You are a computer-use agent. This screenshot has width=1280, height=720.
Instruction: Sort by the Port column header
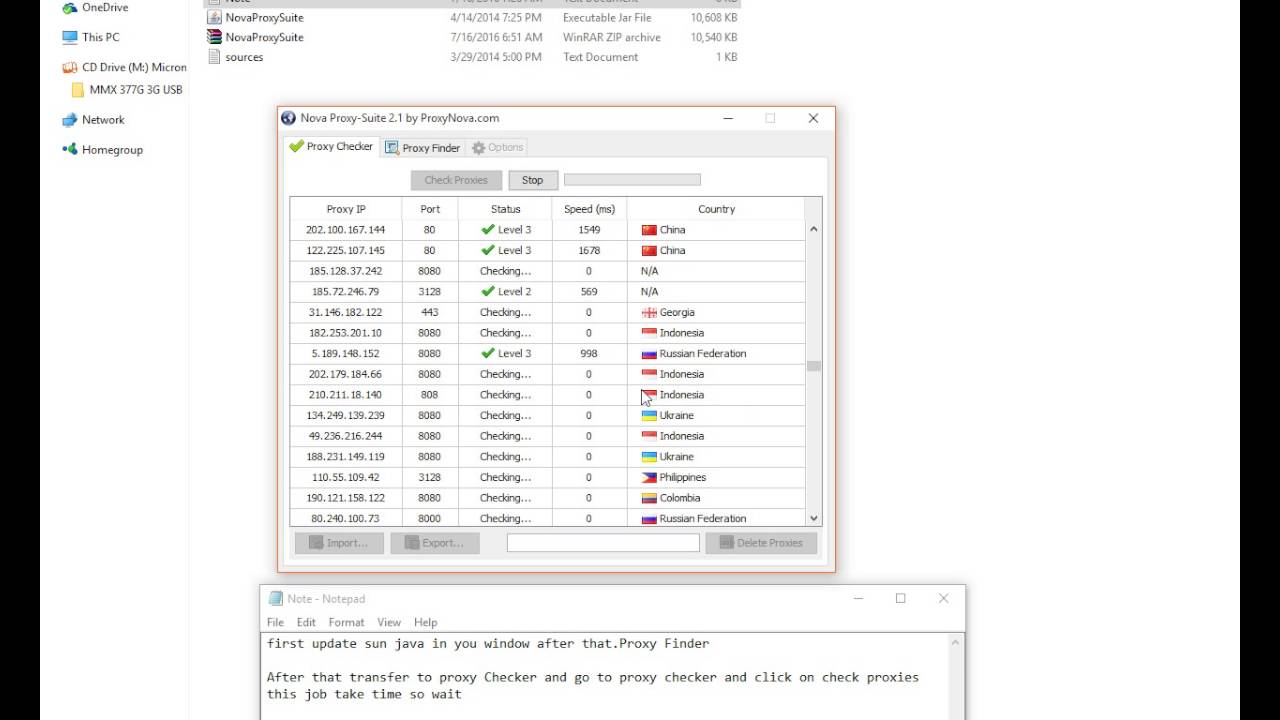click(430, 209)
